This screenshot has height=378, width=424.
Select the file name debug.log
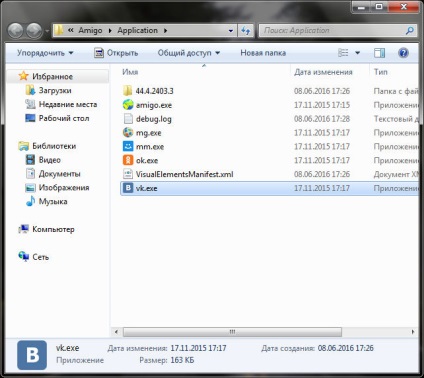click(x=154, y=119)
